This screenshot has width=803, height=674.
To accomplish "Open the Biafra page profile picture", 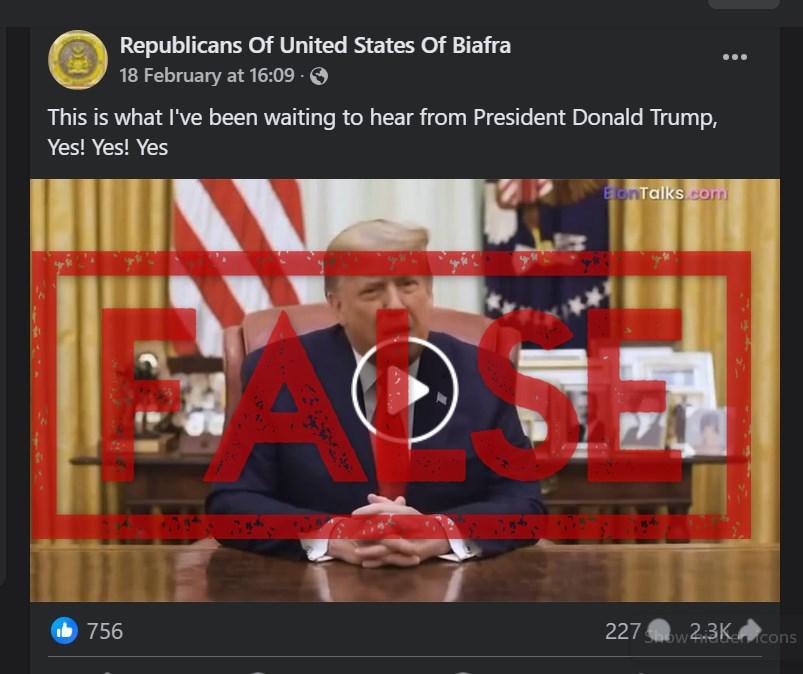I will coord(78,60).
